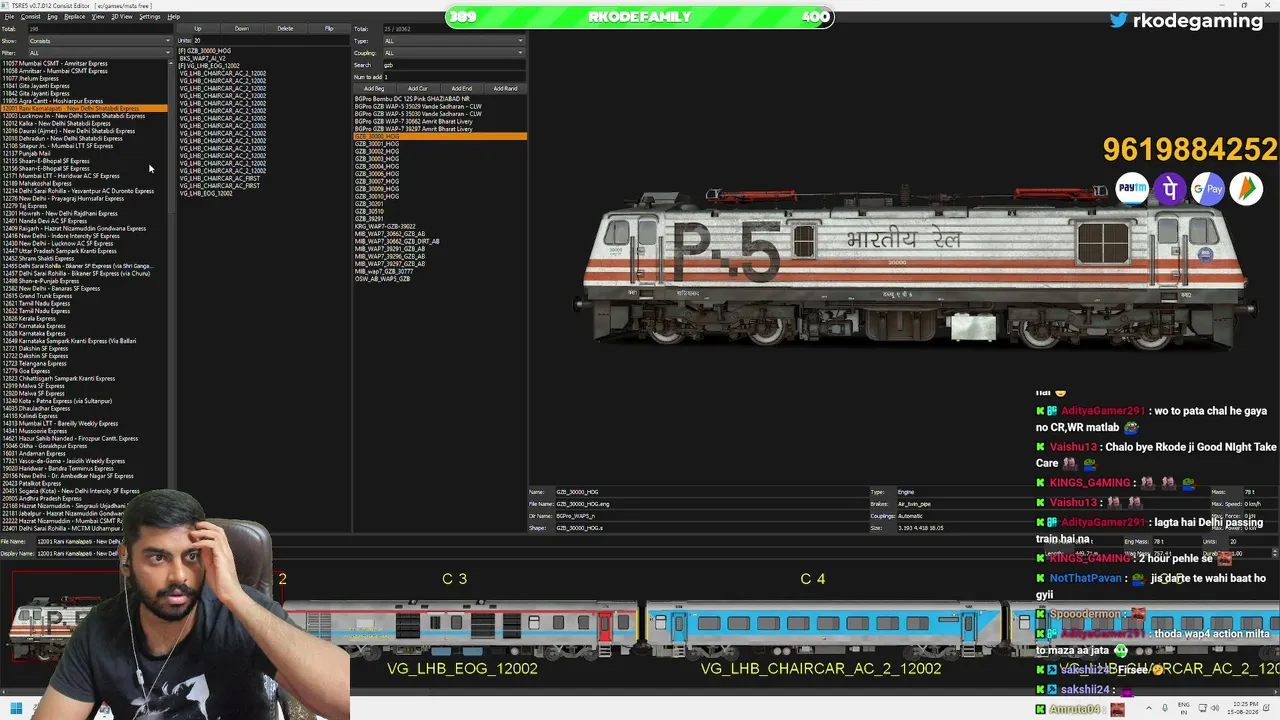Viewport: 1280px width, 720px height.
Task: Show hidden system tray icons chevron
Action: click(x=1147, y=709)
